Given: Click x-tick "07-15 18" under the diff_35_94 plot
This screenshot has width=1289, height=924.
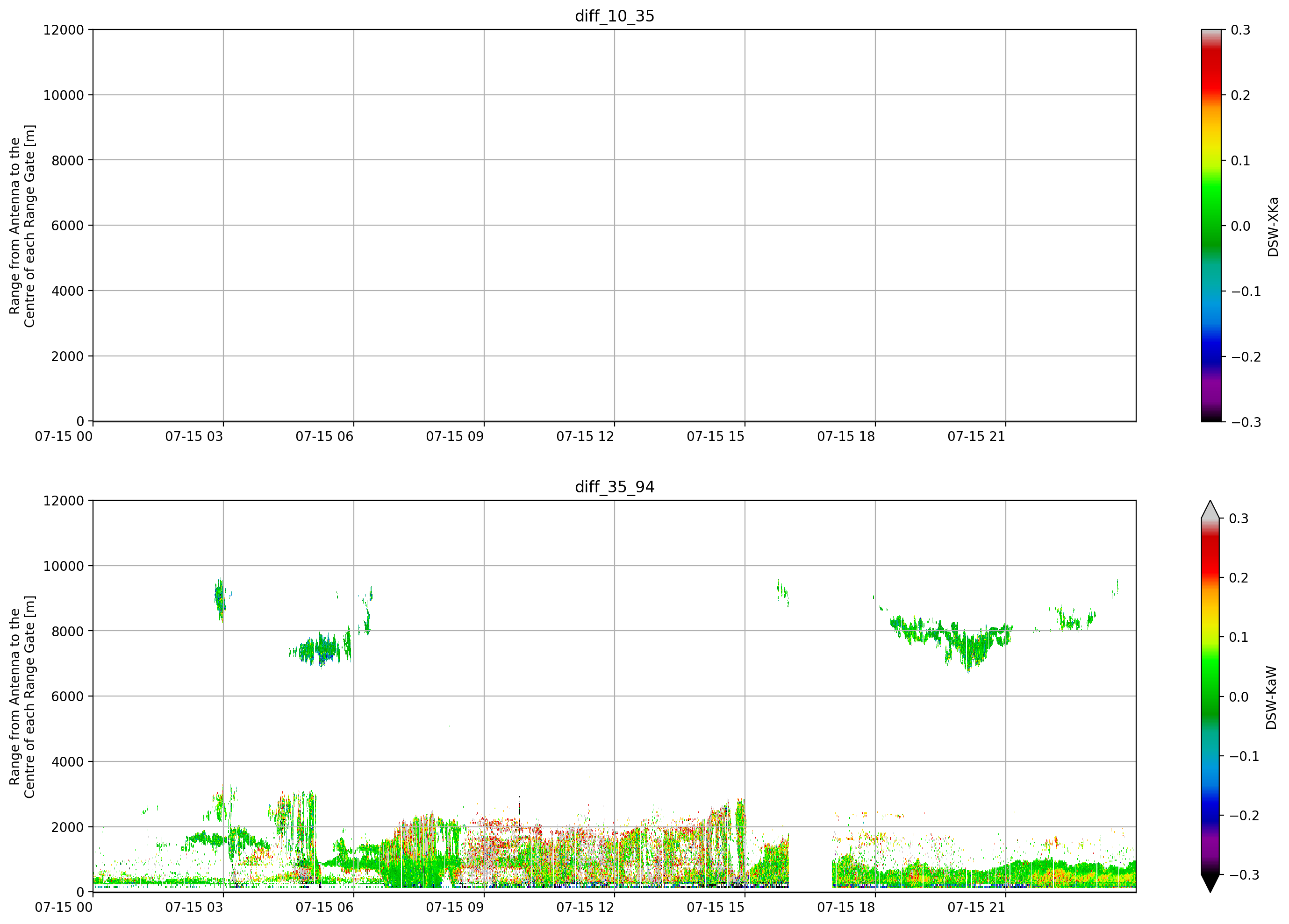Looking at the screenshot, I should tap(846, 908).
